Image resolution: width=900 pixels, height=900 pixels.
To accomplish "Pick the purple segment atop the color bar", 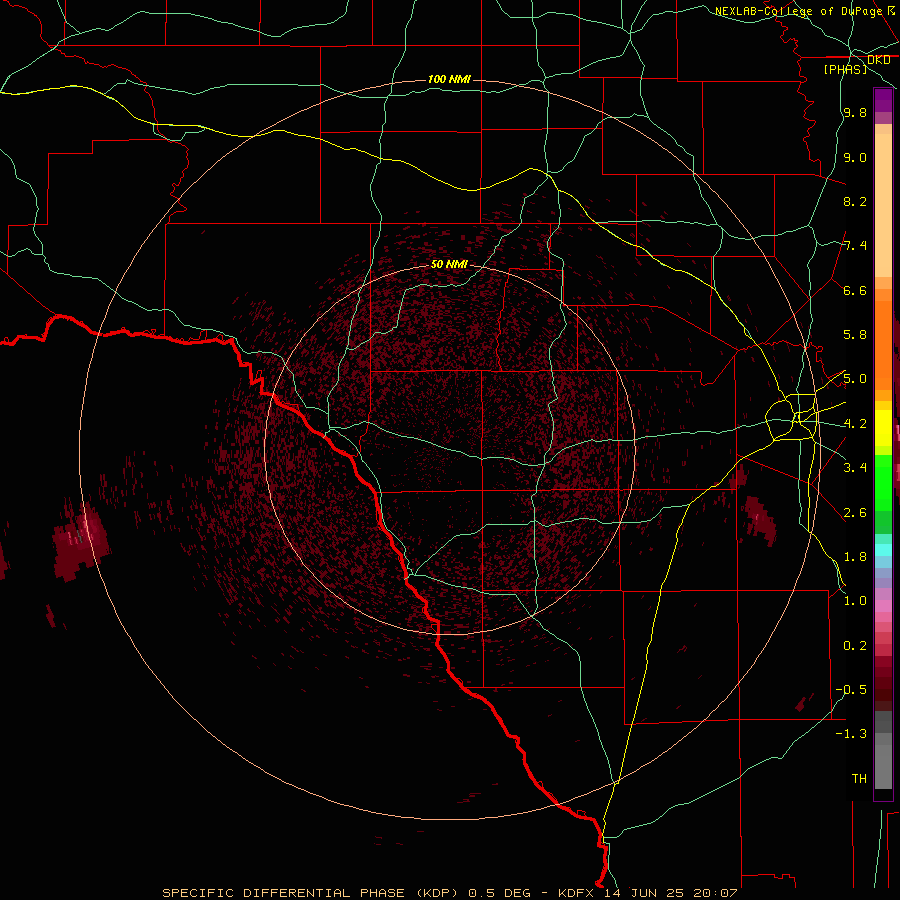I will click(x=883, y=100).
